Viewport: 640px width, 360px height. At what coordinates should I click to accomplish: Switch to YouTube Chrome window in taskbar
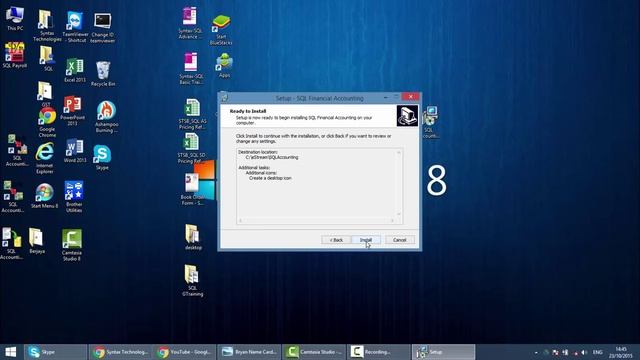click(185, 352)
